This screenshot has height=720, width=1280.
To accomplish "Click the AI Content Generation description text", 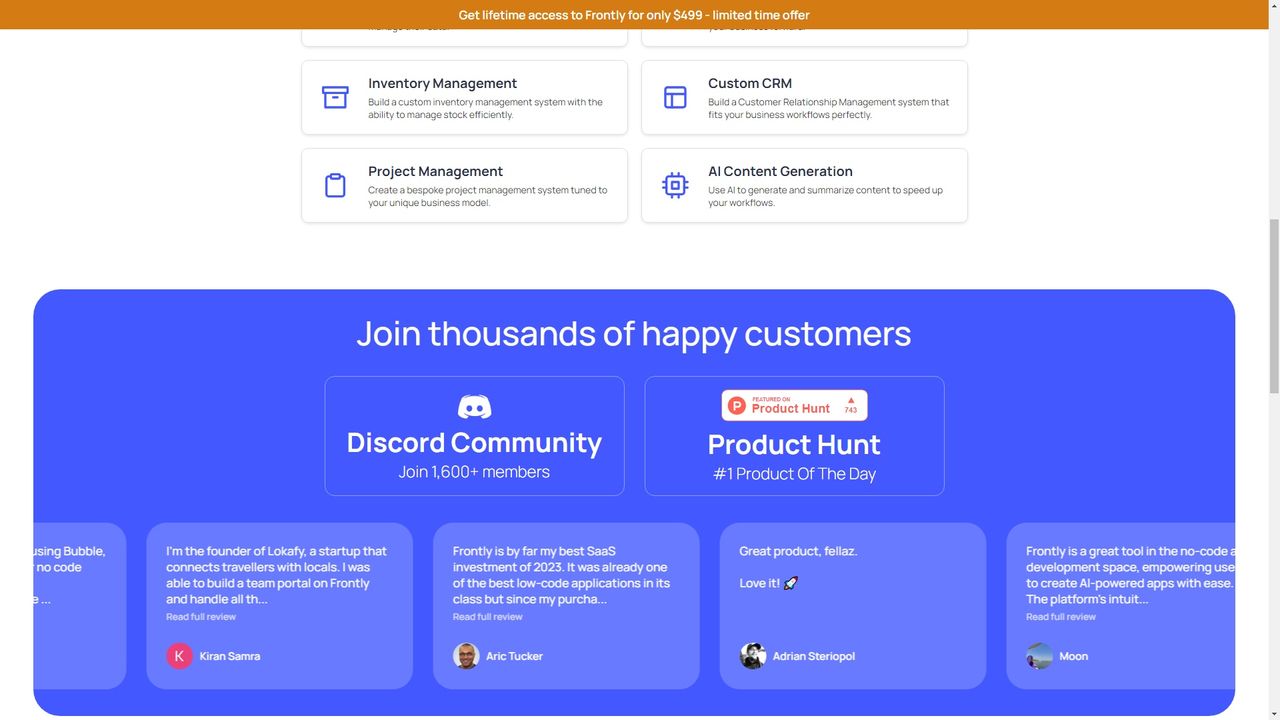I will [x=825, y=196].
